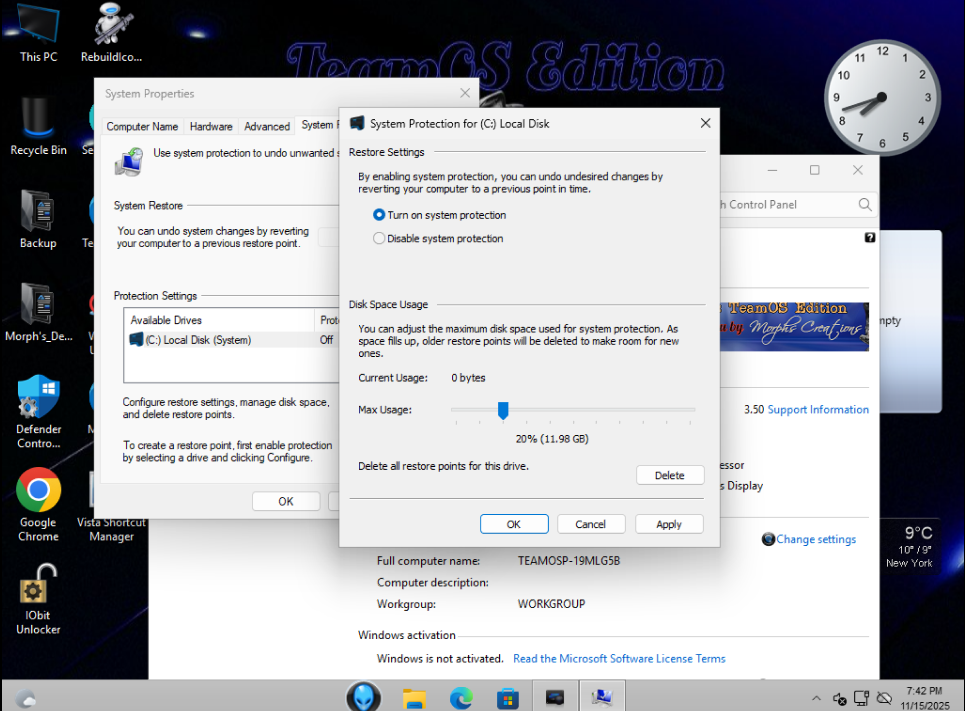Click the search magnifier in Control Panel
Screen dimensions: 965x711
865,204
